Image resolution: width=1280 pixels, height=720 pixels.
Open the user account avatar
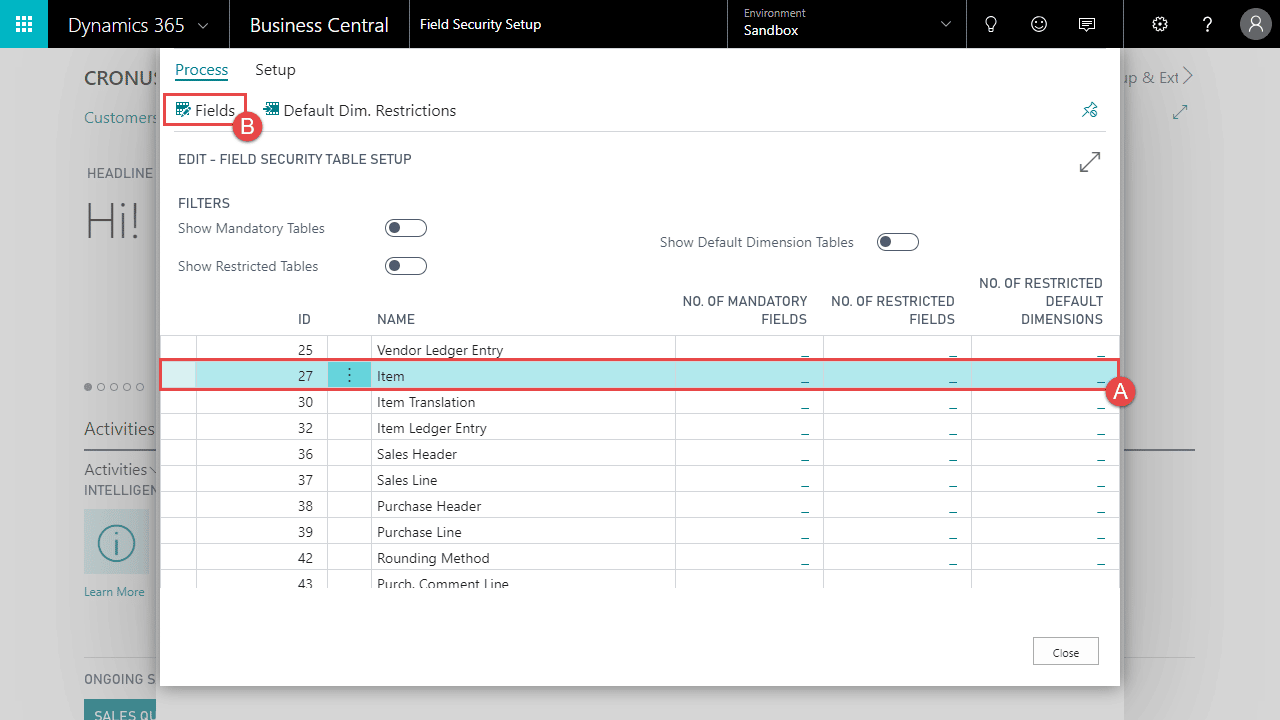tap(1255, 24)
